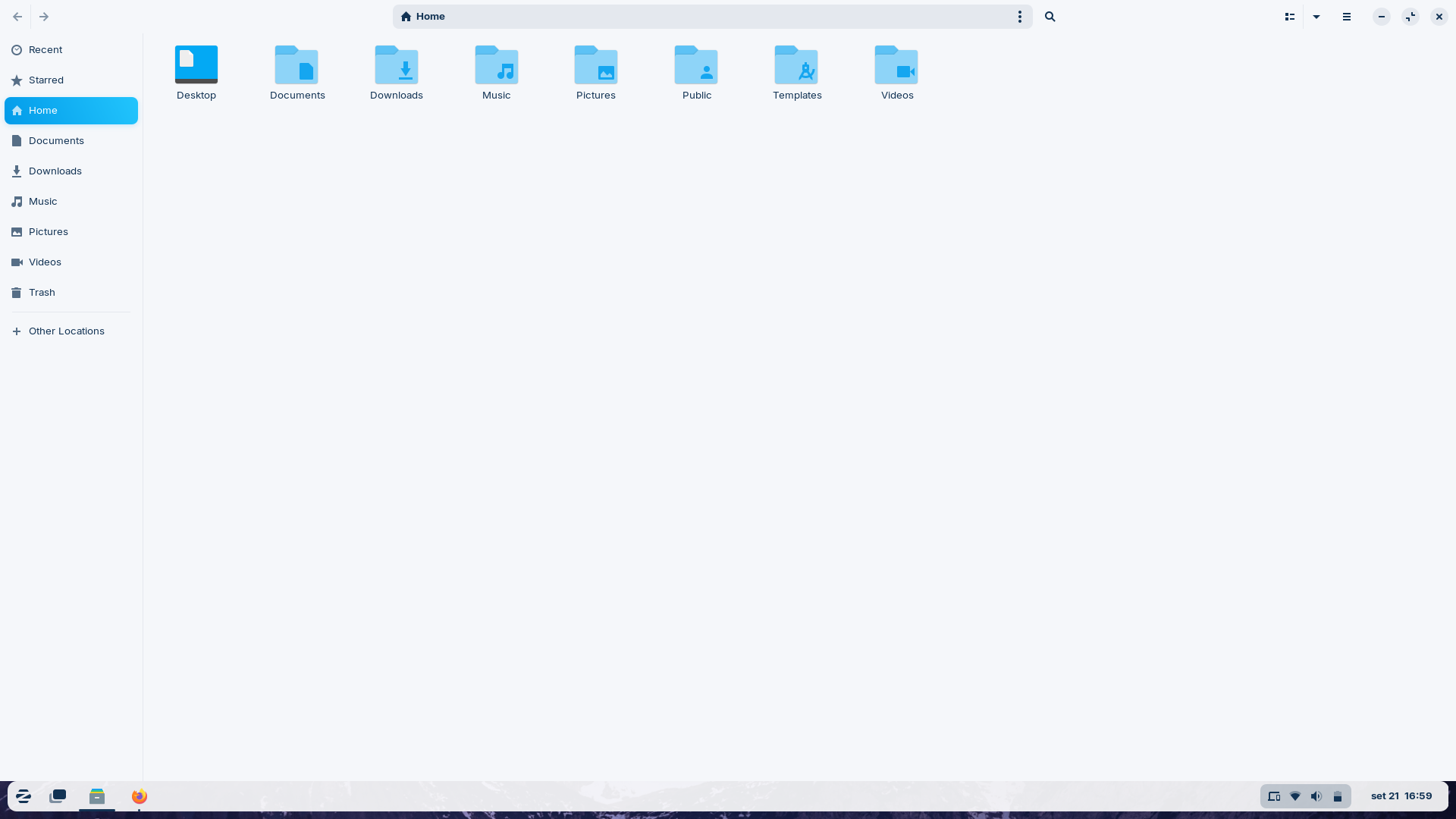Open the hamburger main menu
The width and height of the screenshot is (1456, 819).
1347,17
